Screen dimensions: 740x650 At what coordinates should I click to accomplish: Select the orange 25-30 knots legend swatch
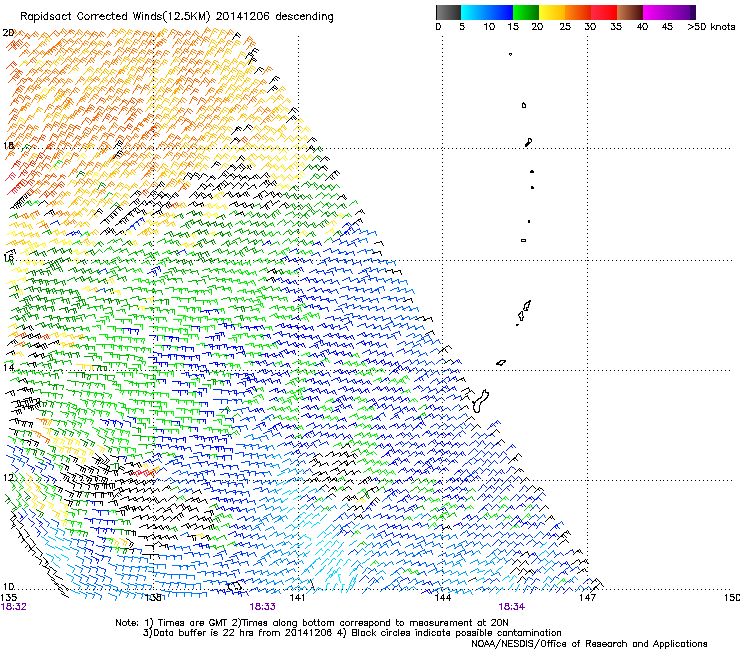pyautogui.click(x=578, y=12)
